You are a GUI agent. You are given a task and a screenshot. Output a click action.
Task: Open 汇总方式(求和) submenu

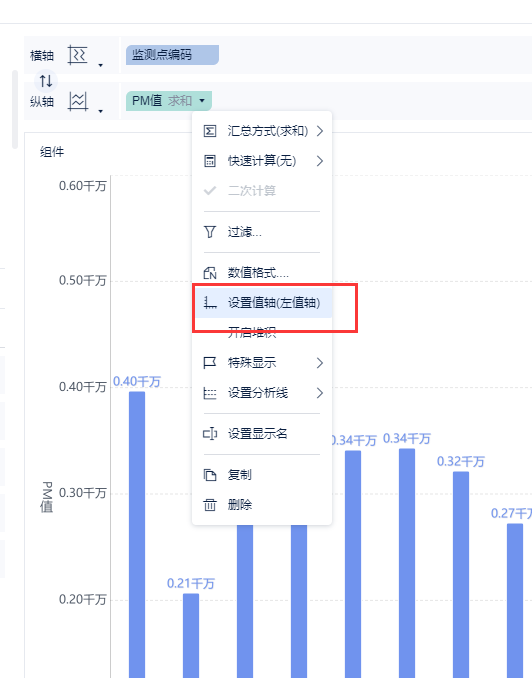pyautogui.click(x=262, y=131)
